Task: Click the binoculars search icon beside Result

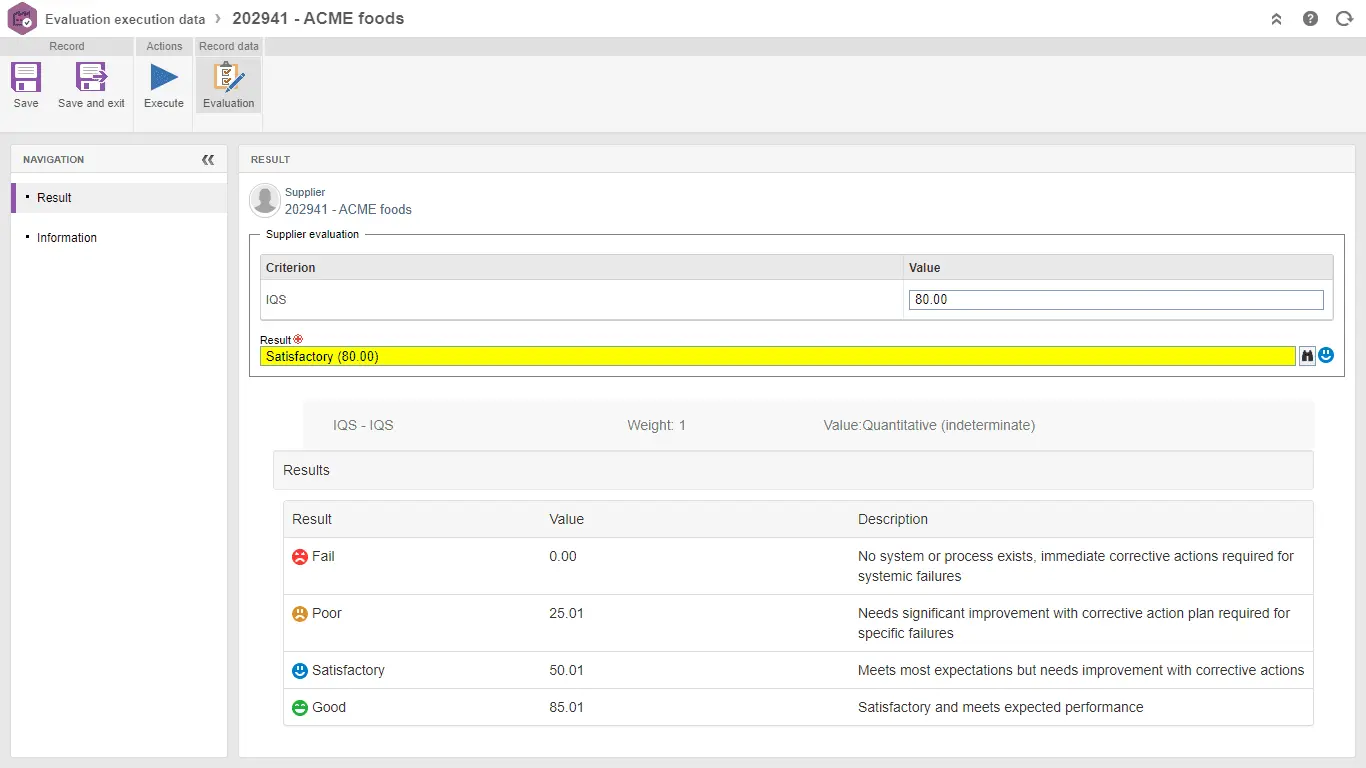Action: [1307, 356]
